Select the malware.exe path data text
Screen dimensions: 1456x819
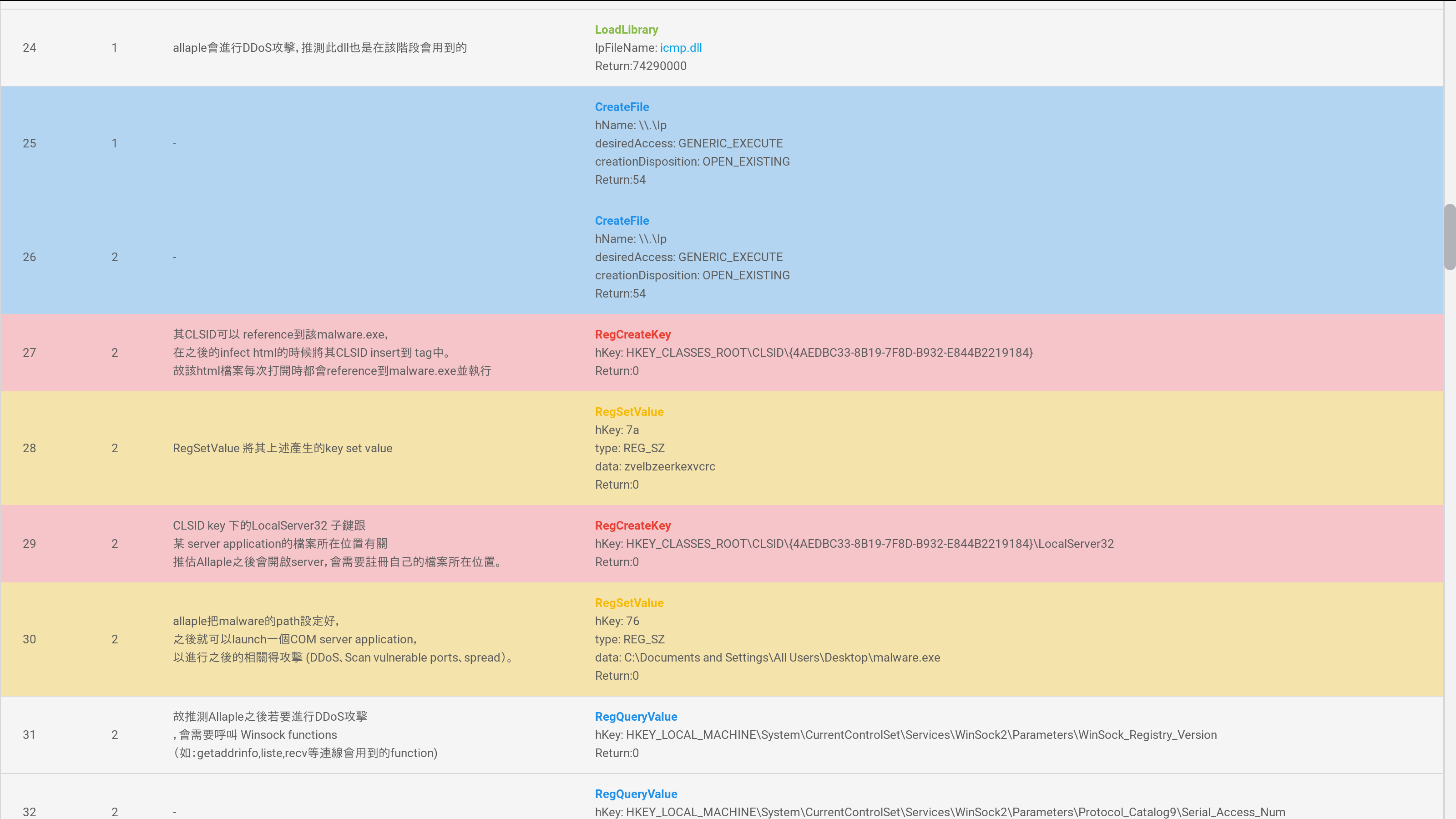(x=782, y=657)
